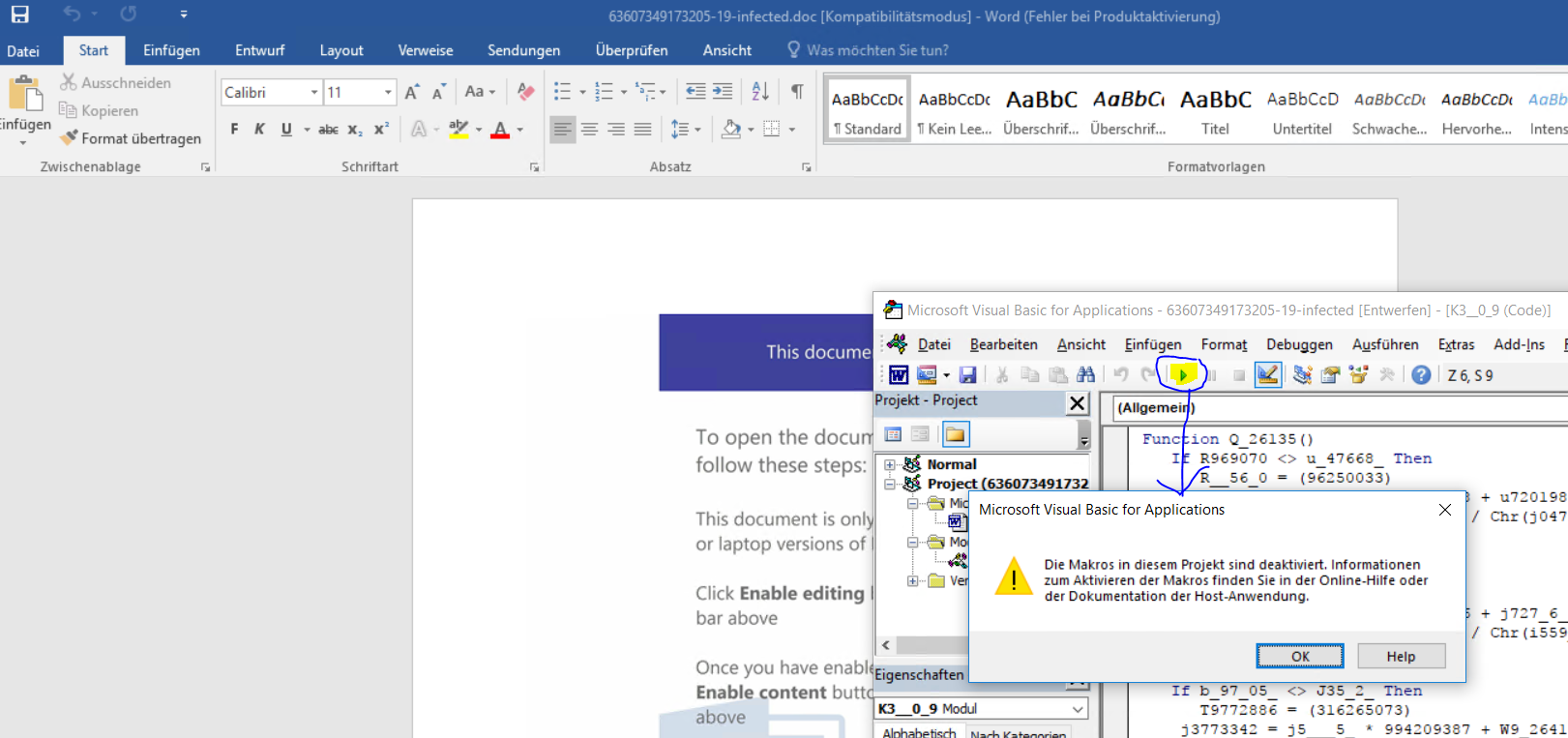Increase paragraph indent
This screenshot has height=738, width=1568.
point(723,92)
